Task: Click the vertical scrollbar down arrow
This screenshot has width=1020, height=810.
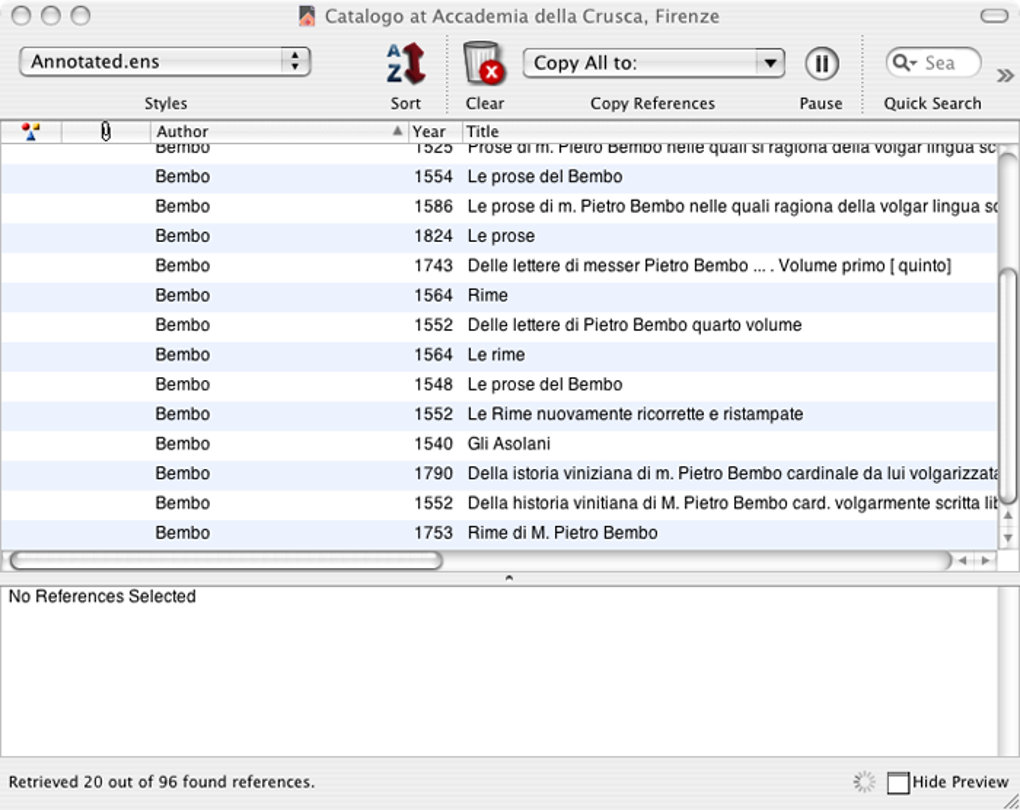Action: 1008,537
